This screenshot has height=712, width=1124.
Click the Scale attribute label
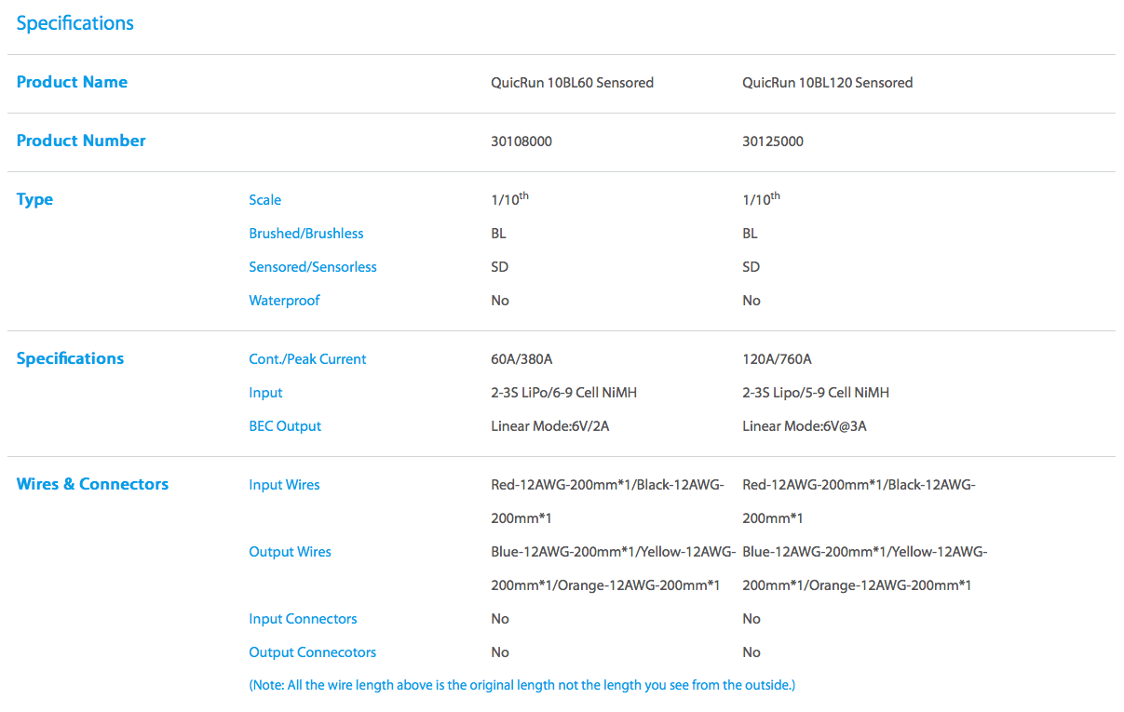pos(265,201)
